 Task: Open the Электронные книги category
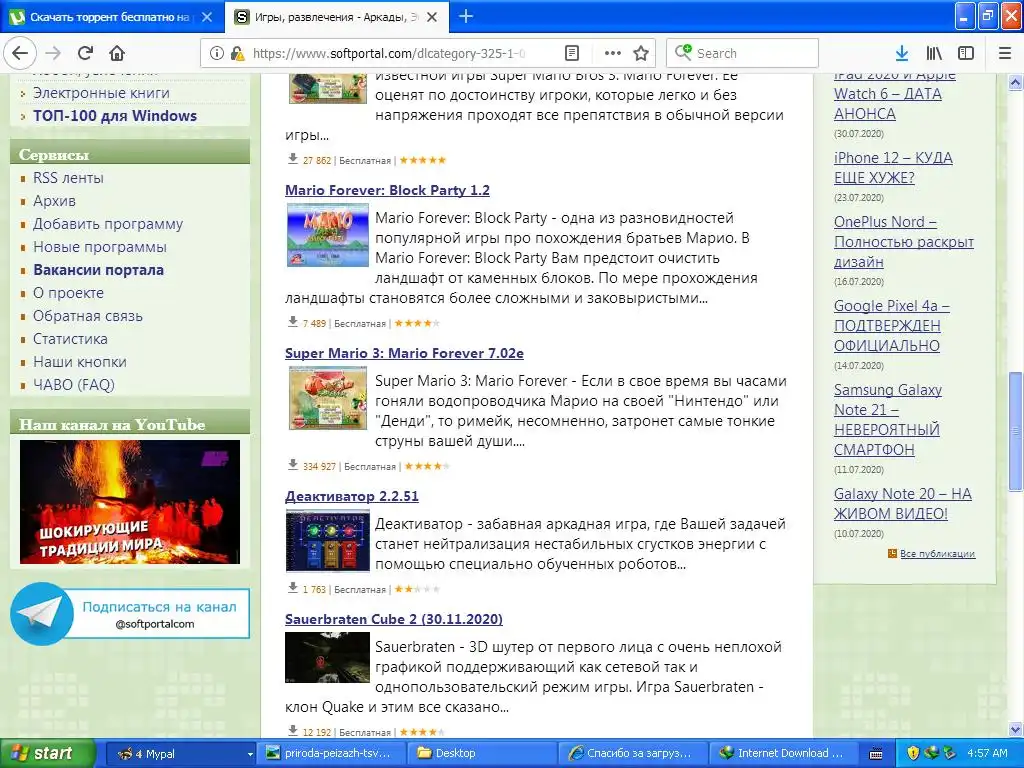point(101,93)
